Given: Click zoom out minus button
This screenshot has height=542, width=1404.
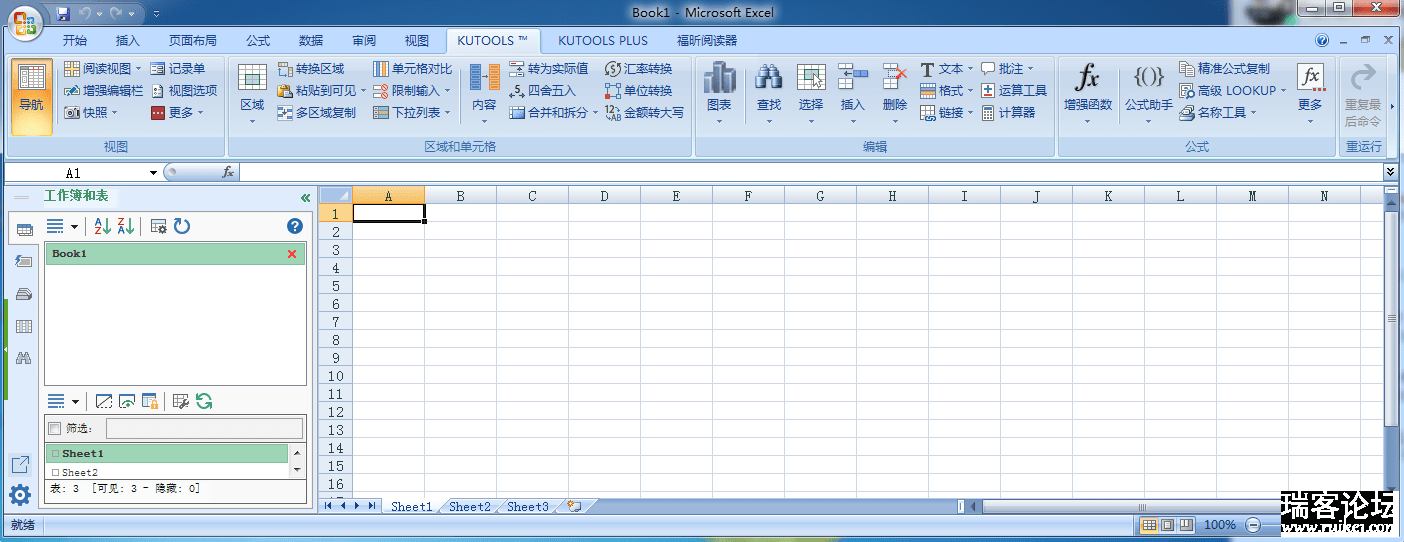Looking at the screenshot, I should pos(1252,524).
